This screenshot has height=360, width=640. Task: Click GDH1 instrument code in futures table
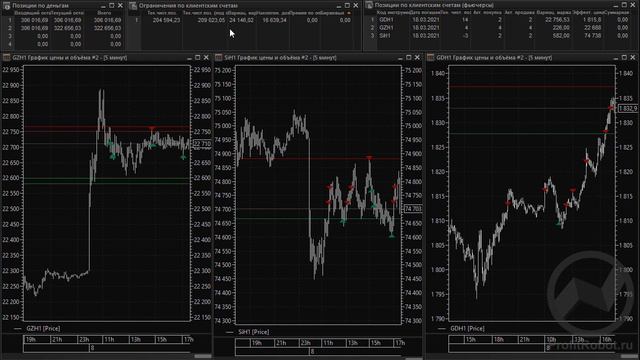(386, 20)
